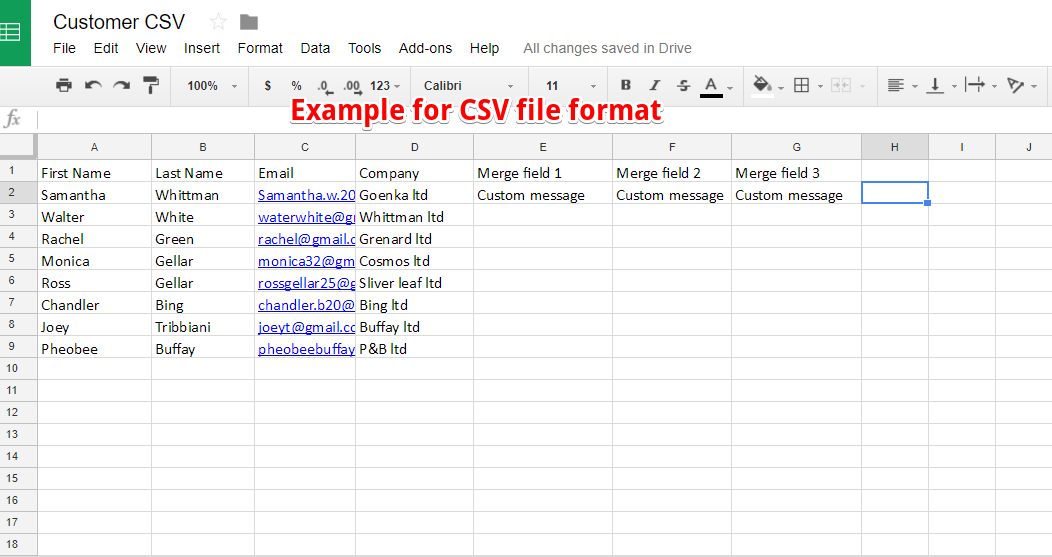Screen dimensions: 1052x557
Task: Open the Help menu
Action: [x=484, y=48]
